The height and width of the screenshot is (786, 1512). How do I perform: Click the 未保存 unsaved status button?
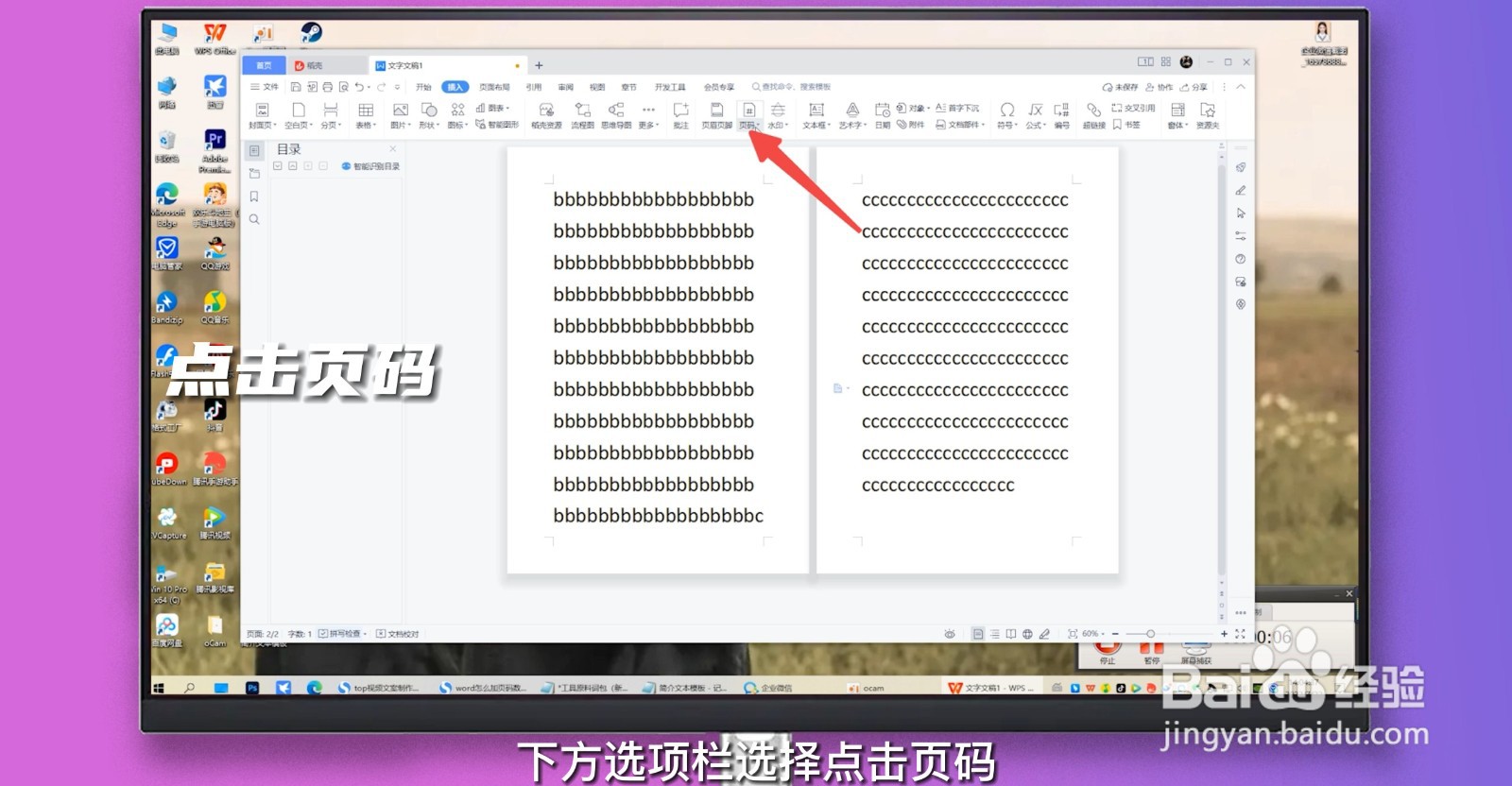(1120, 87)
